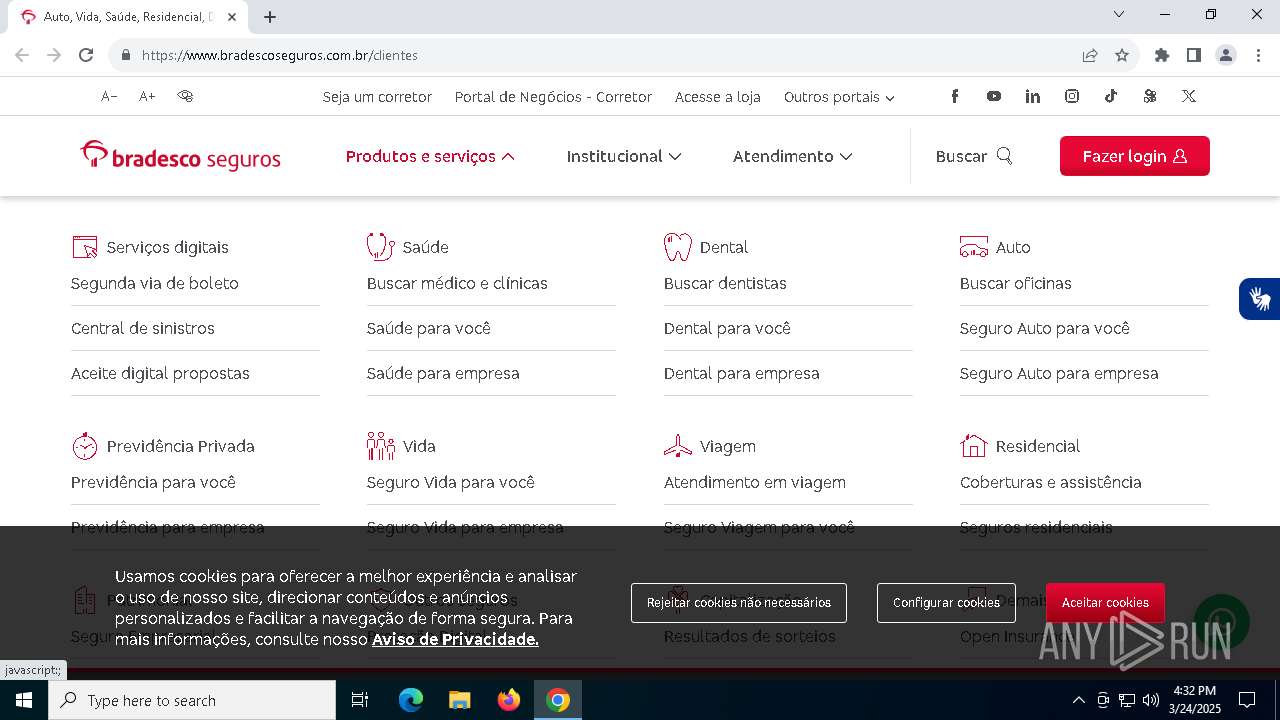
Task: Open the LinkedIn social icon
Action: (x=1032, y=96)
